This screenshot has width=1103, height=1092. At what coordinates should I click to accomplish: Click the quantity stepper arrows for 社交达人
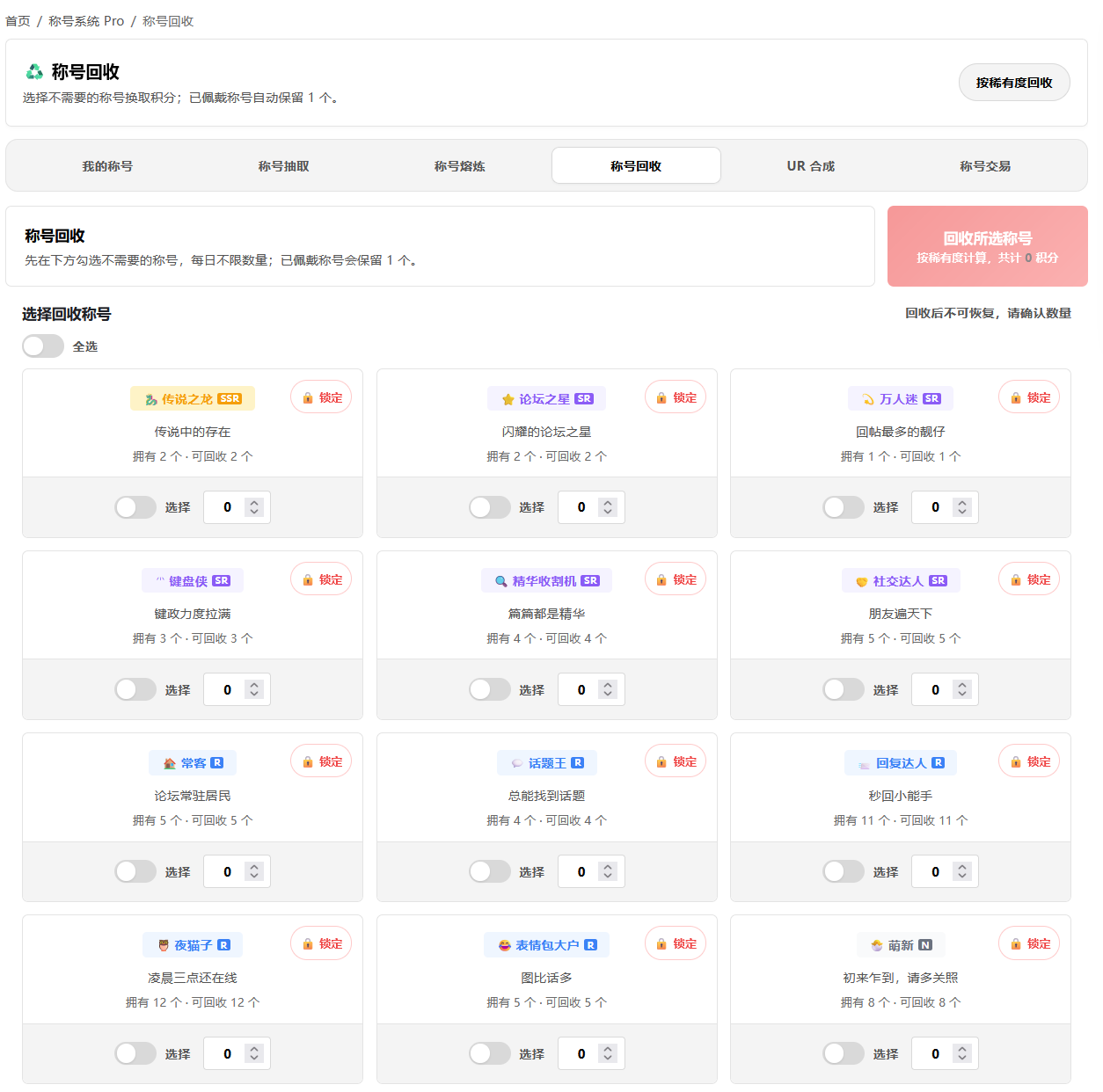(962, 689)
